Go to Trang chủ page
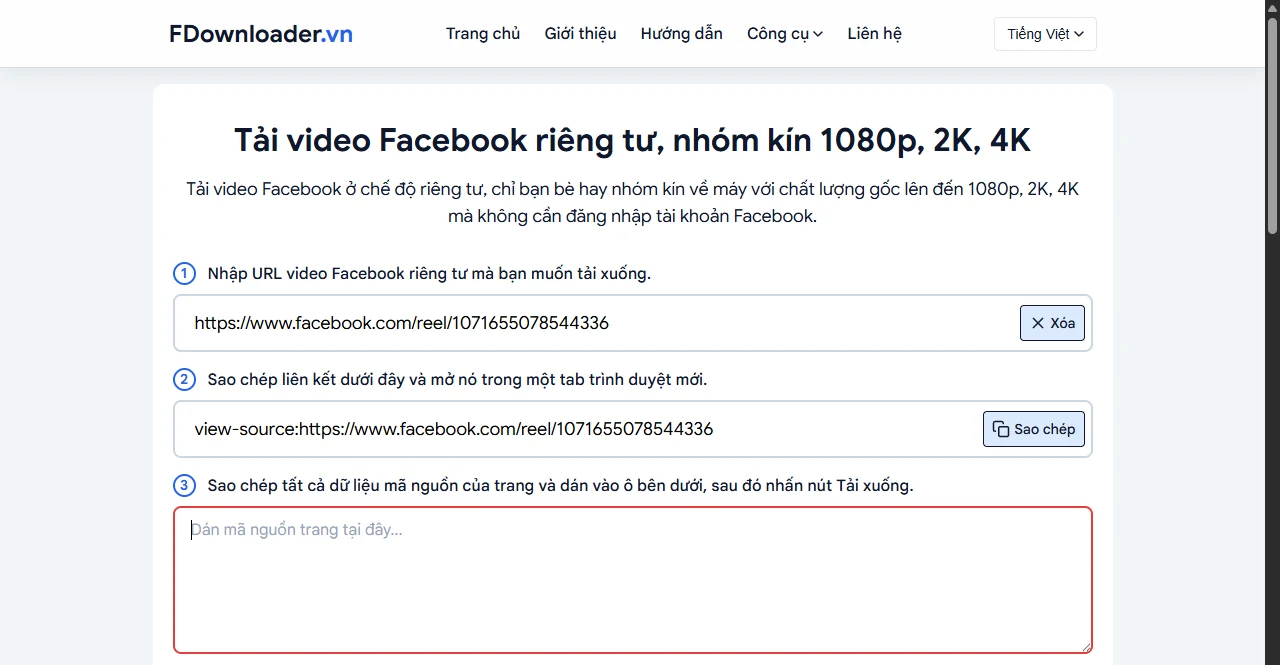This screenshot has height=665, width=1280. point(483,34)
